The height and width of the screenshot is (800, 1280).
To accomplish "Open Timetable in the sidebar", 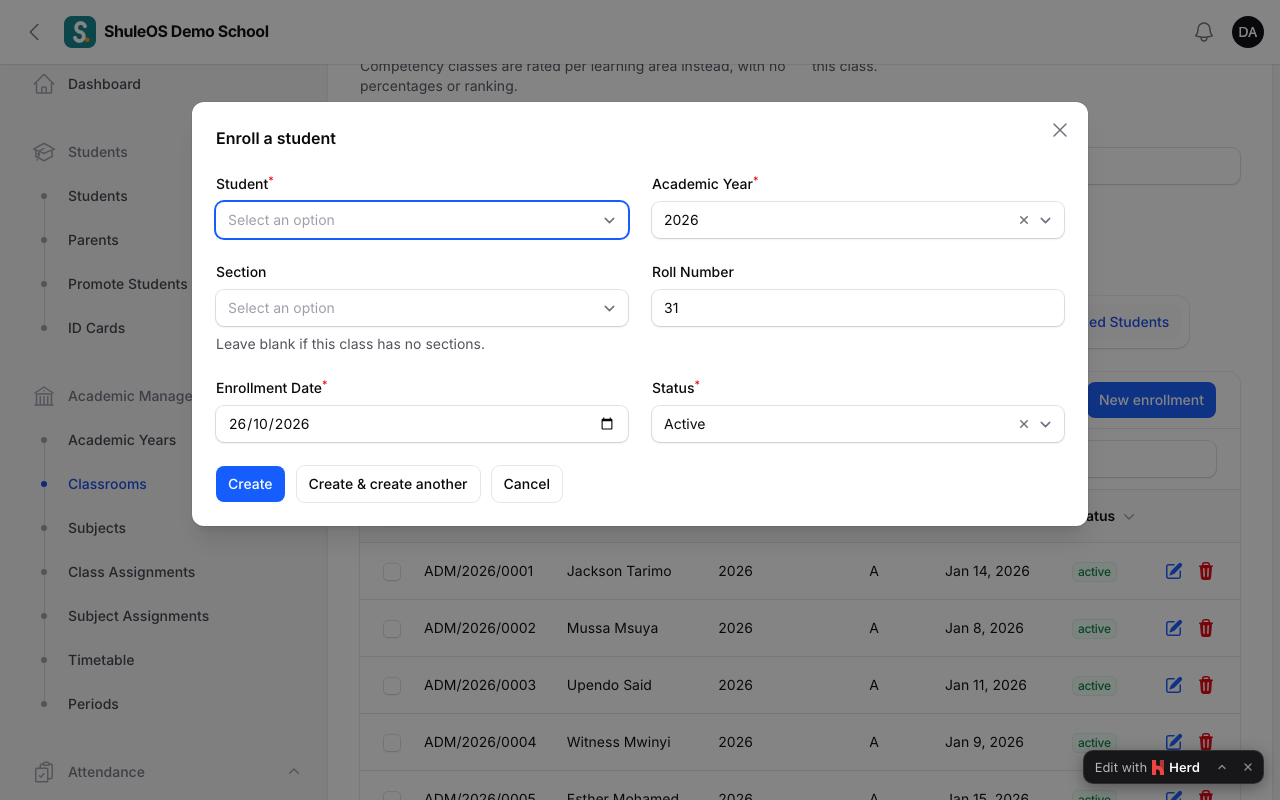I will pos(101,660).
